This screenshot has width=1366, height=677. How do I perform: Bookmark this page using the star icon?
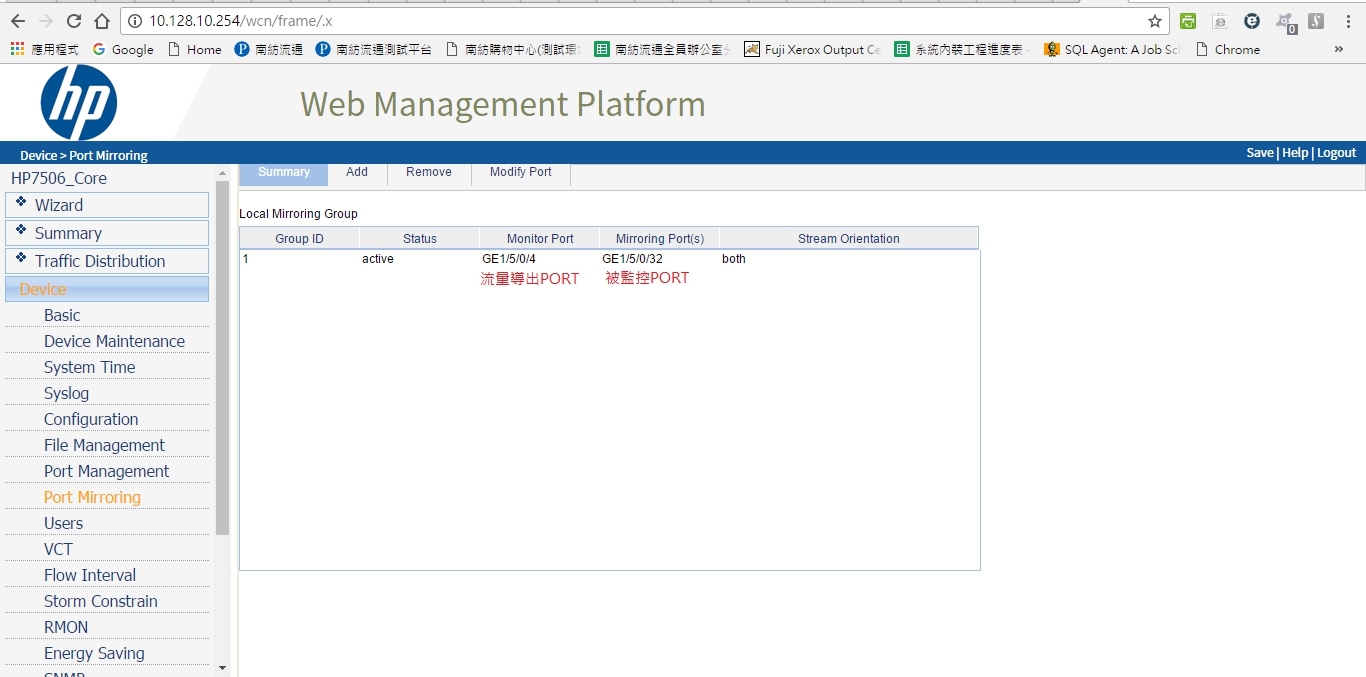(1155, 20)
